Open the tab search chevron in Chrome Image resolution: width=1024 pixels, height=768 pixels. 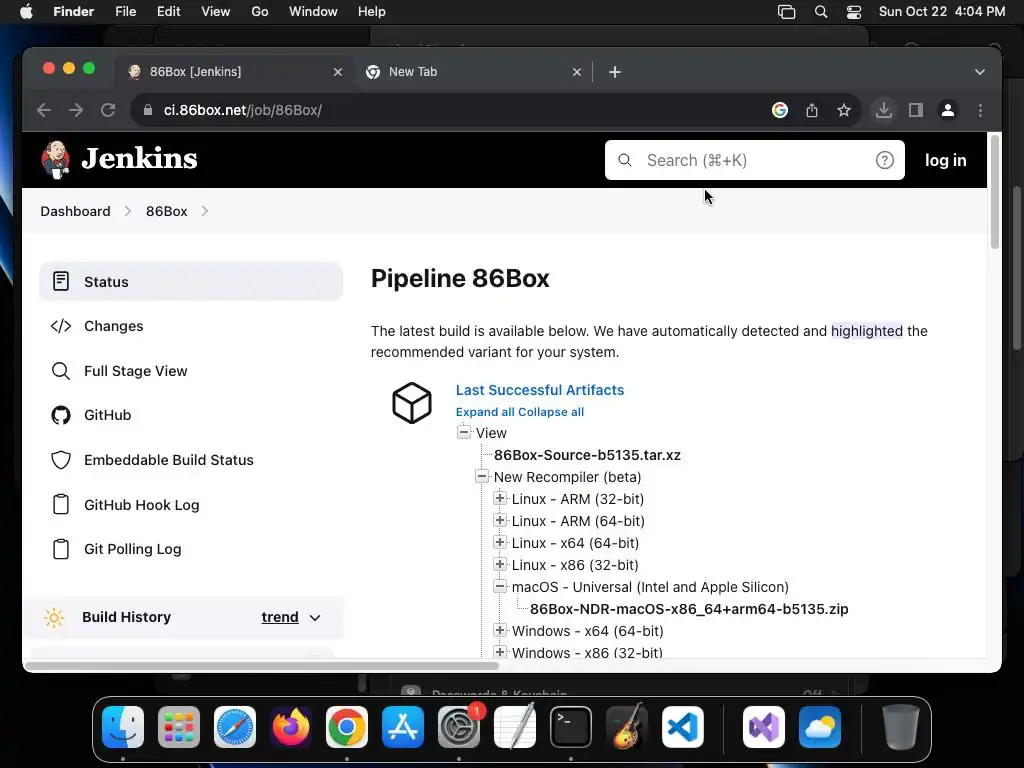pos(980,72)
